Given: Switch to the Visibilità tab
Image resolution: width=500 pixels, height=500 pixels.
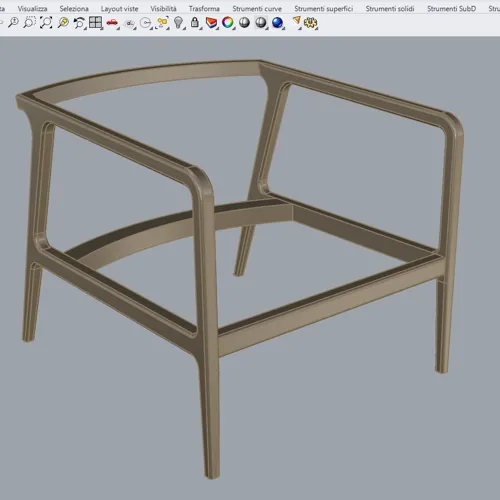Looking at the screenshot, I should pyautogui.click(x=163, y=9).
